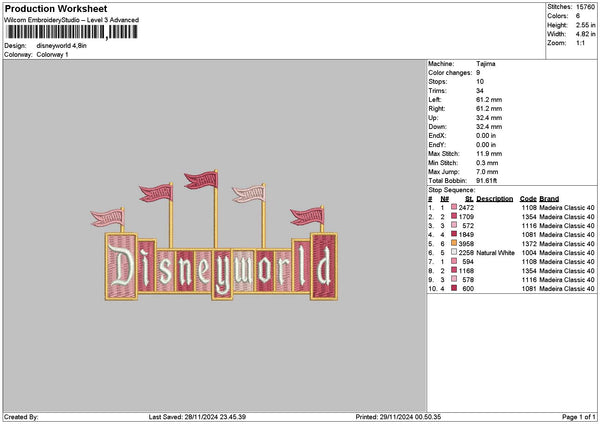Select the 'St.' column header
Screen dimensions: 600x424
click(470, 199)
